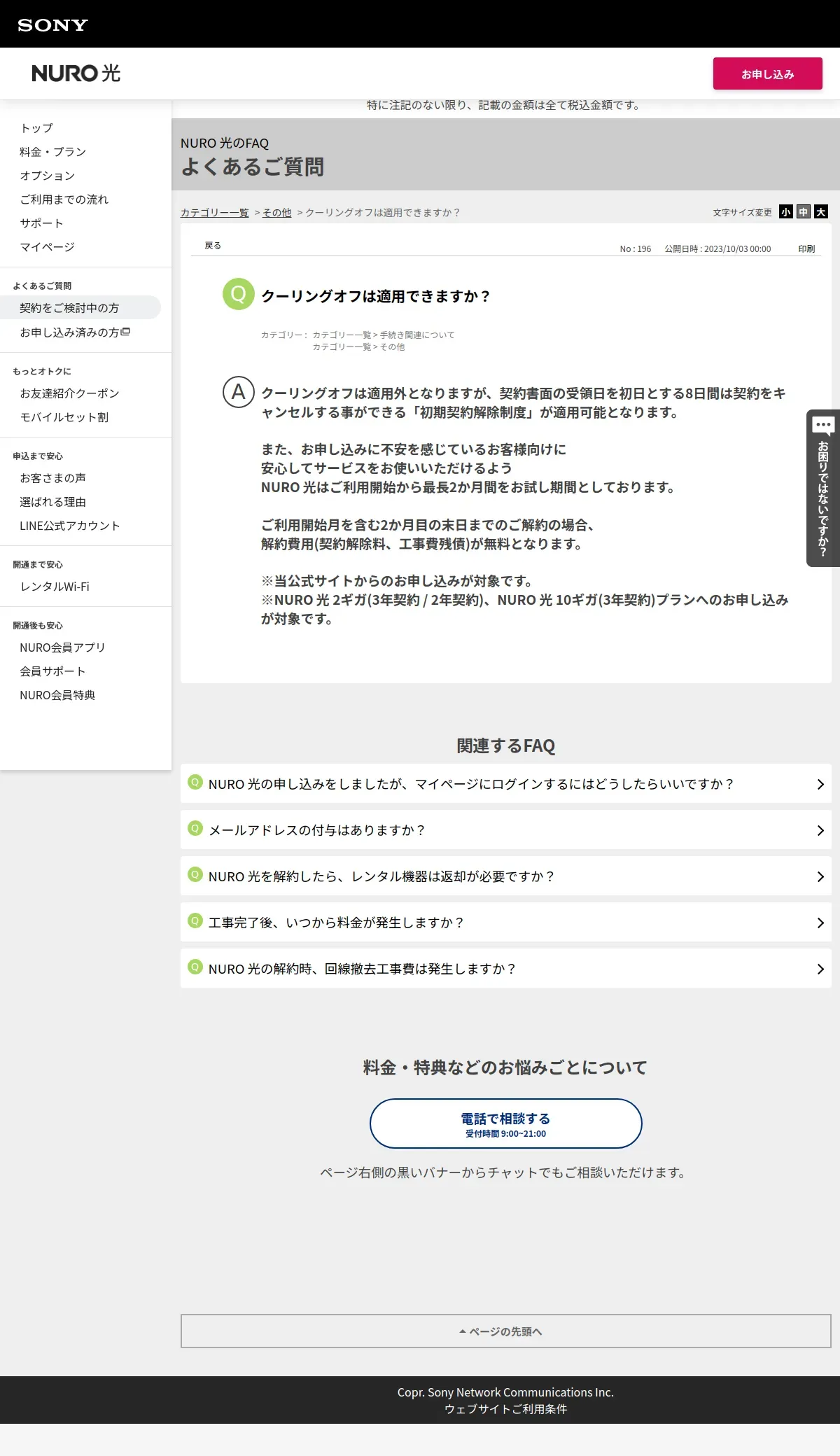Open お友達紹介クーポン sidebar link
The width and height of the screenshot is (840, 1456).
[69, 393]
